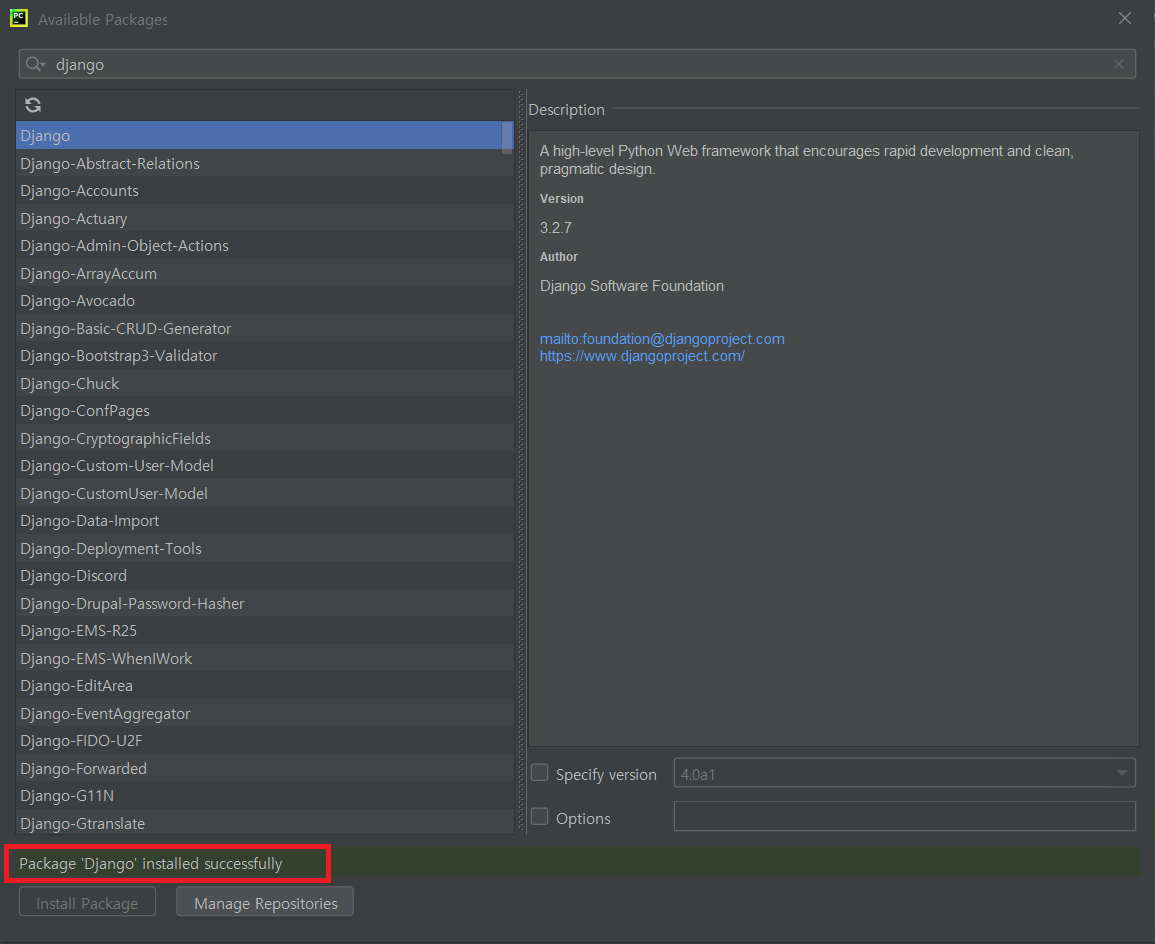The width and height of the screenshot is (1155, 944).
Task: Select Django-EventAggregator in the list
Action: (x=264, y=714)
